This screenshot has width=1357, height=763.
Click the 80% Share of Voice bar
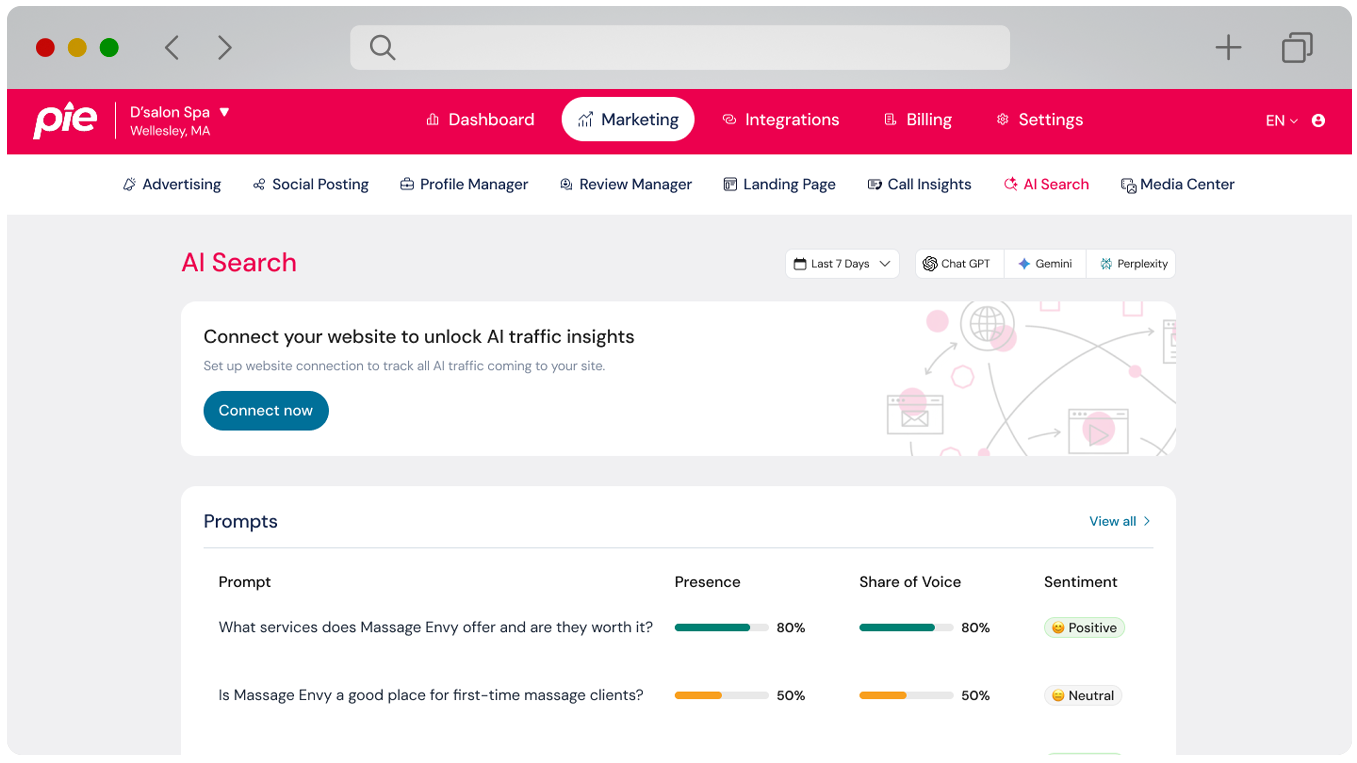906,628
